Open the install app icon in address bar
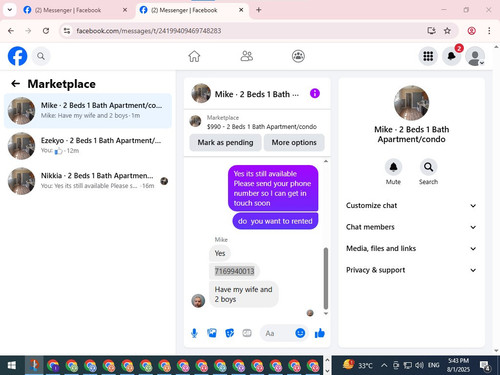 pyautogui.click(x=431, y=31)
